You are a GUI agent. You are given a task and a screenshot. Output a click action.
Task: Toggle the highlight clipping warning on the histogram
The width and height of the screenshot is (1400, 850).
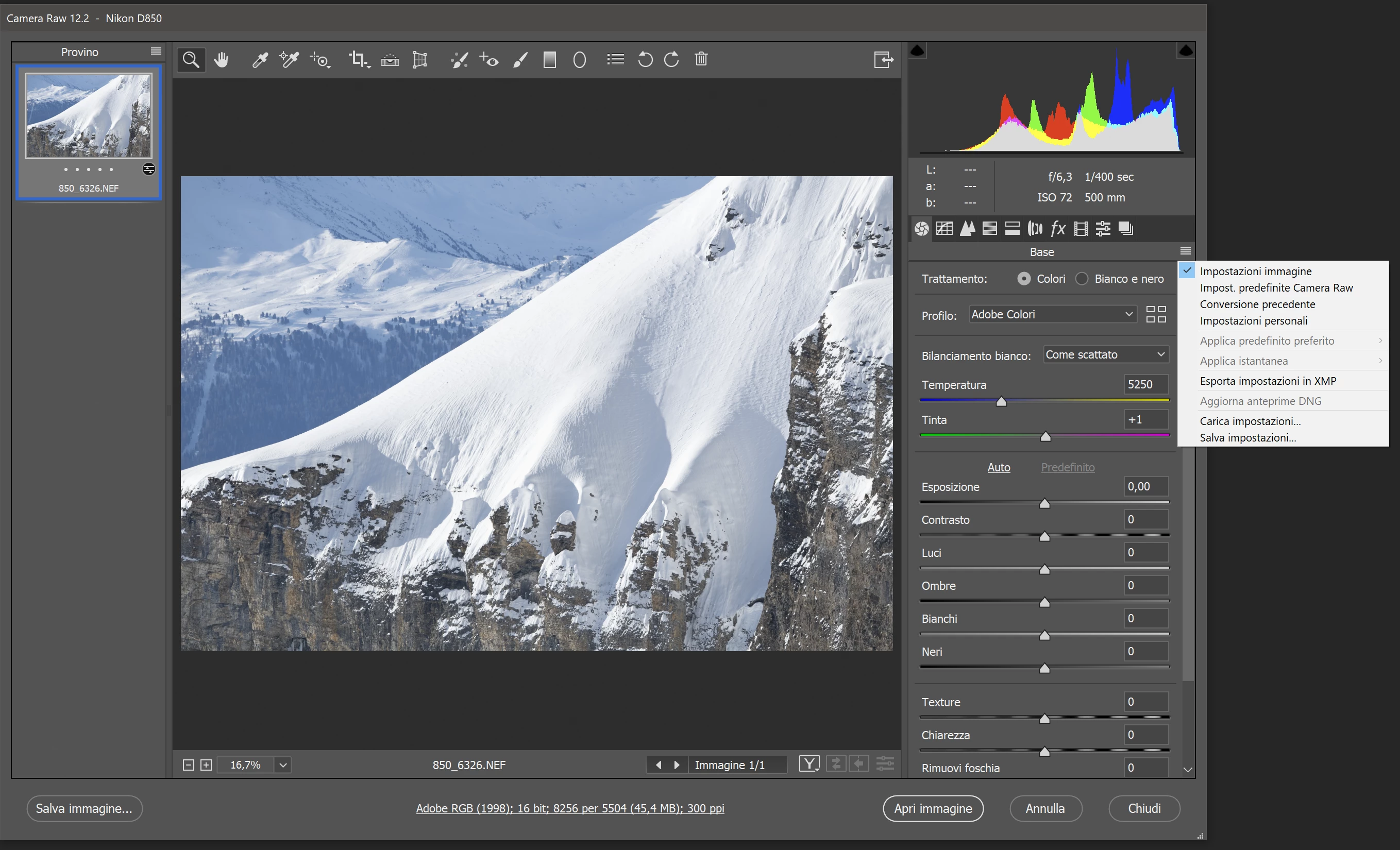[1186, 51]
